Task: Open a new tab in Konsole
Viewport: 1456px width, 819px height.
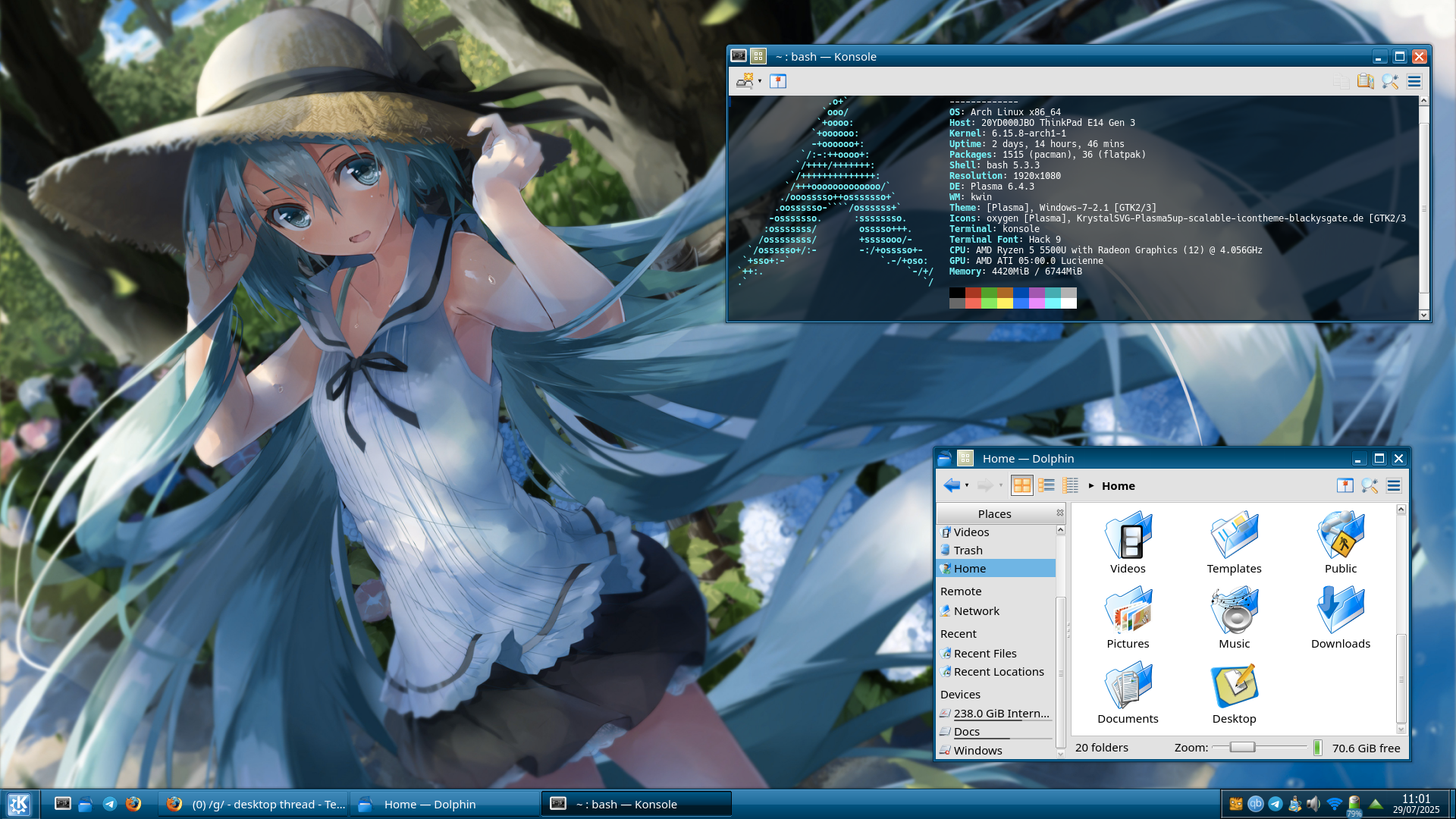Action: pos(745,81)
